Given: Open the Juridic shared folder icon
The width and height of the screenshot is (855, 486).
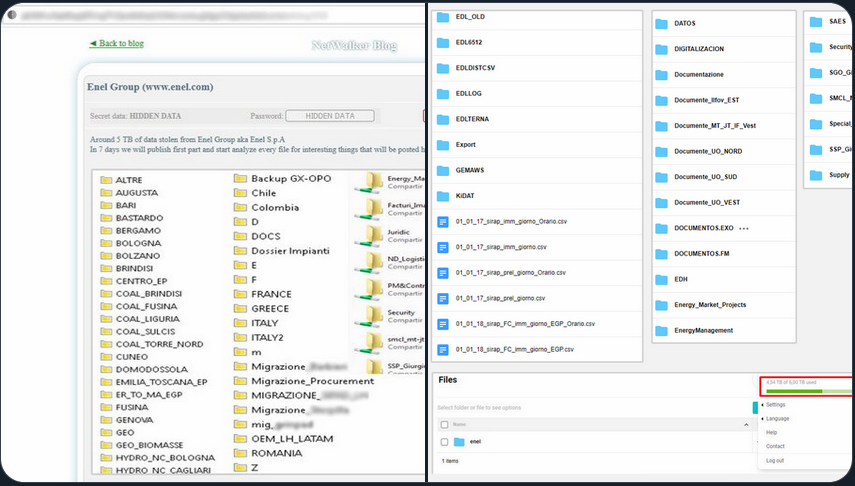Looking at the screenshot, I should click(370, 236).
